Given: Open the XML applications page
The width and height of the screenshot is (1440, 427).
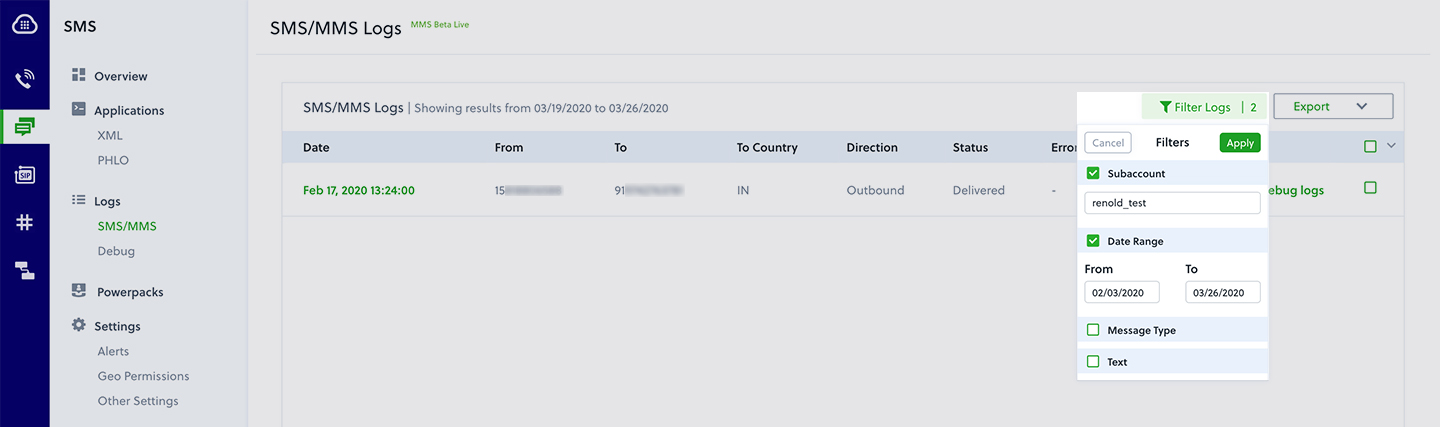Looking at the screenshot, I should [x=110, y=135].
